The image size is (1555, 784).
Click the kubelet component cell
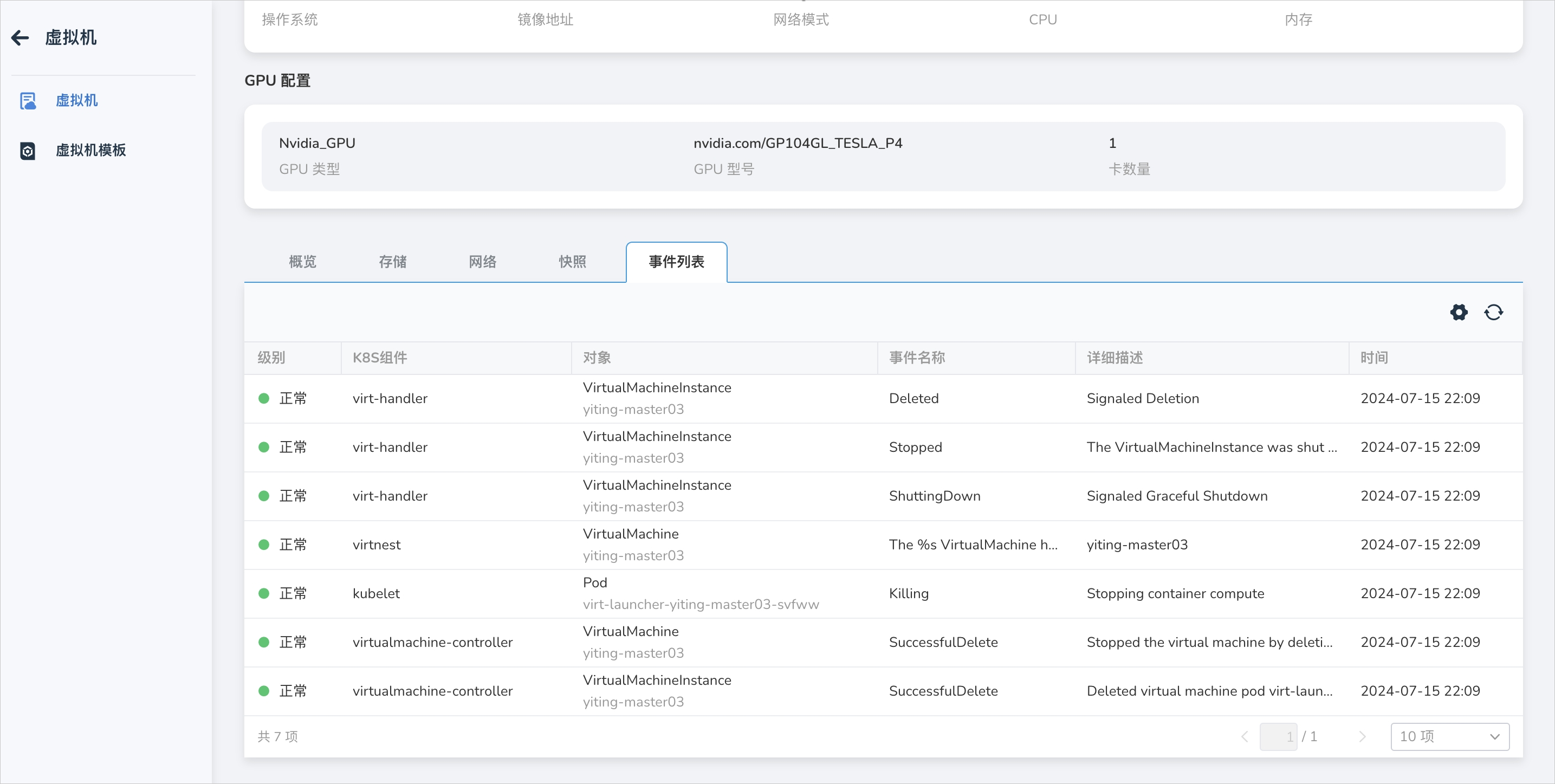[376, 593]
